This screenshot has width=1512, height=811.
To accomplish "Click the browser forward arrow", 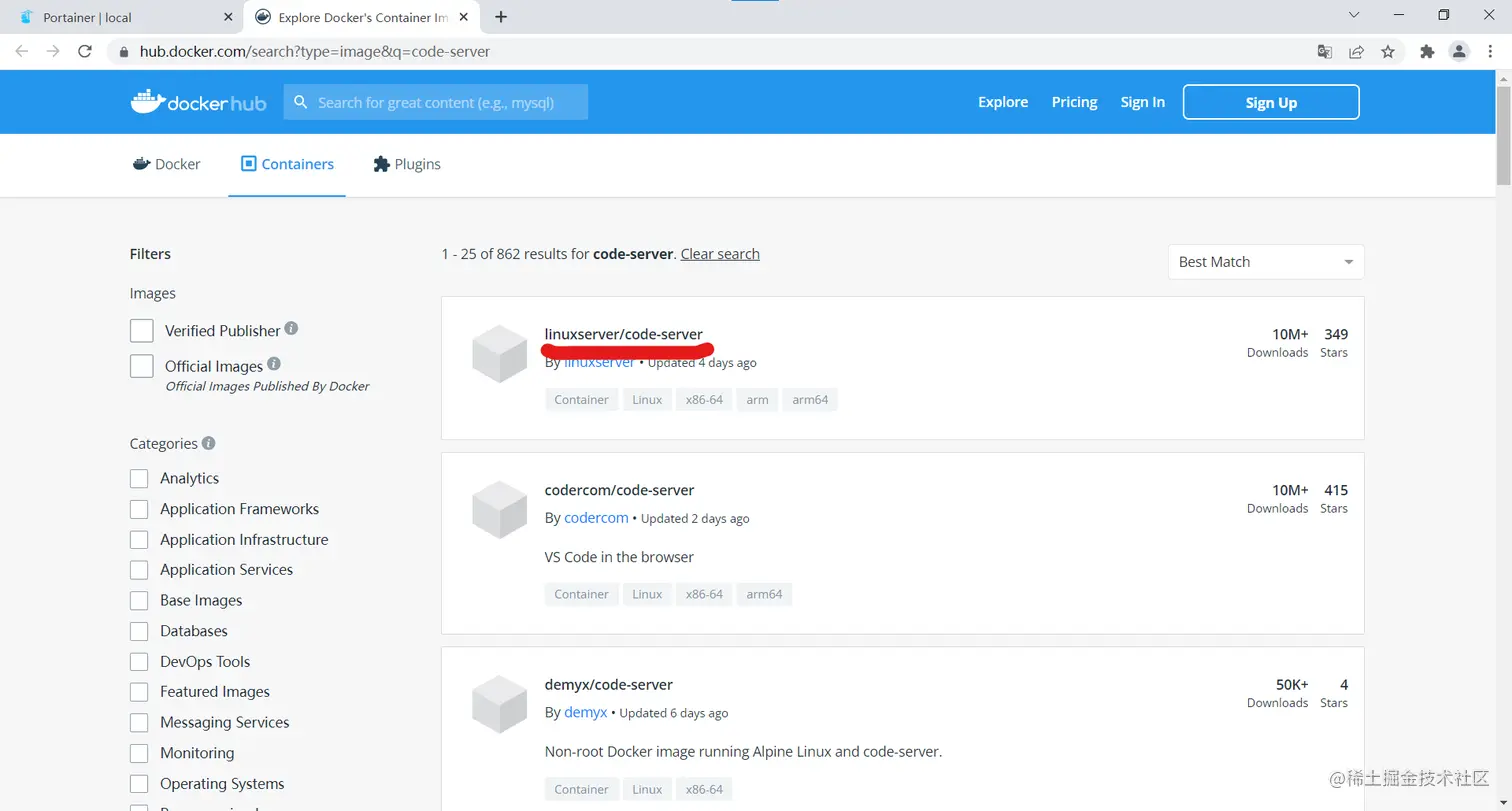I will [53, 52].
